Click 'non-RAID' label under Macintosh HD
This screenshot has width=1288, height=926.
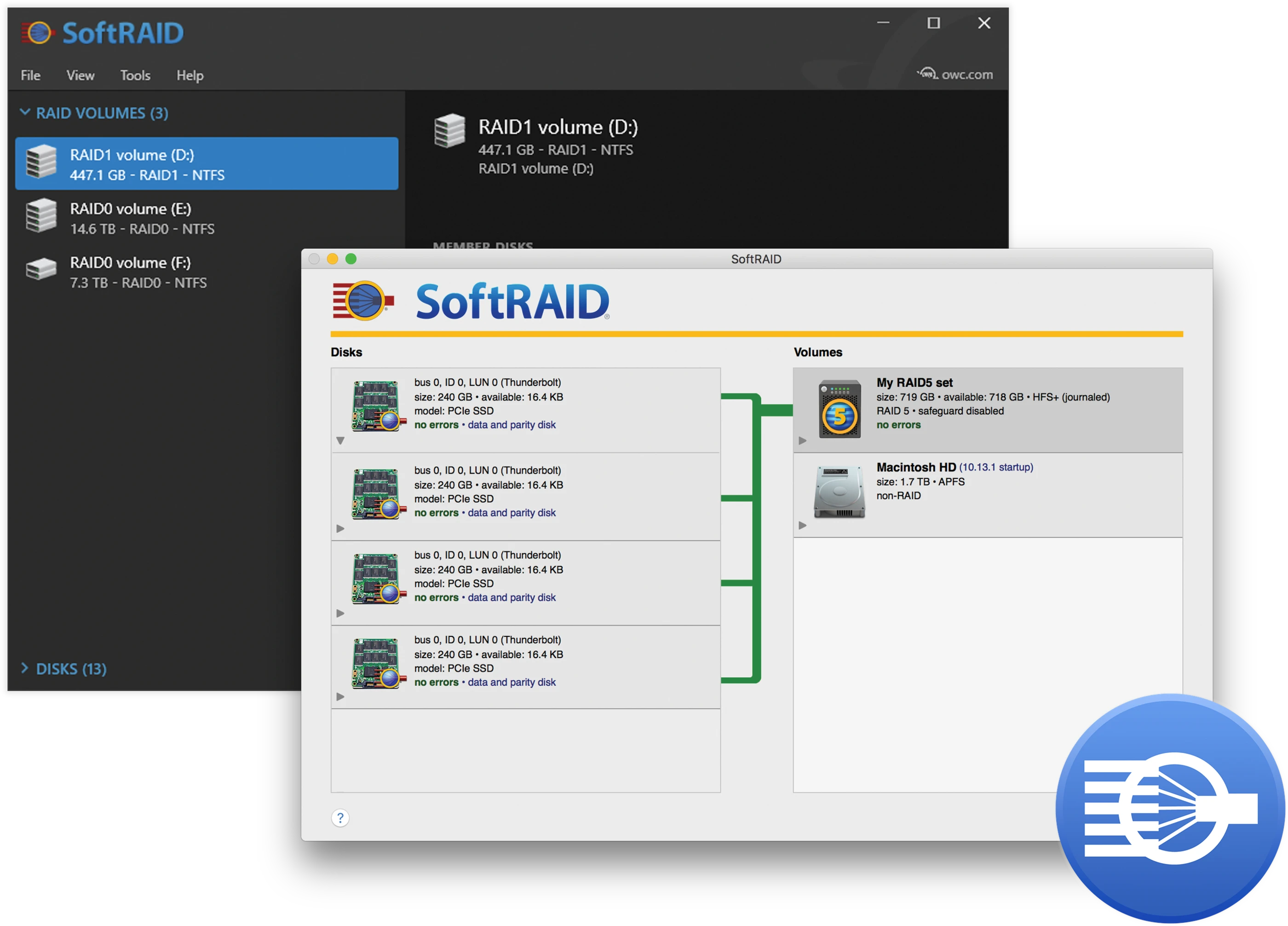[x=898, y=495]
